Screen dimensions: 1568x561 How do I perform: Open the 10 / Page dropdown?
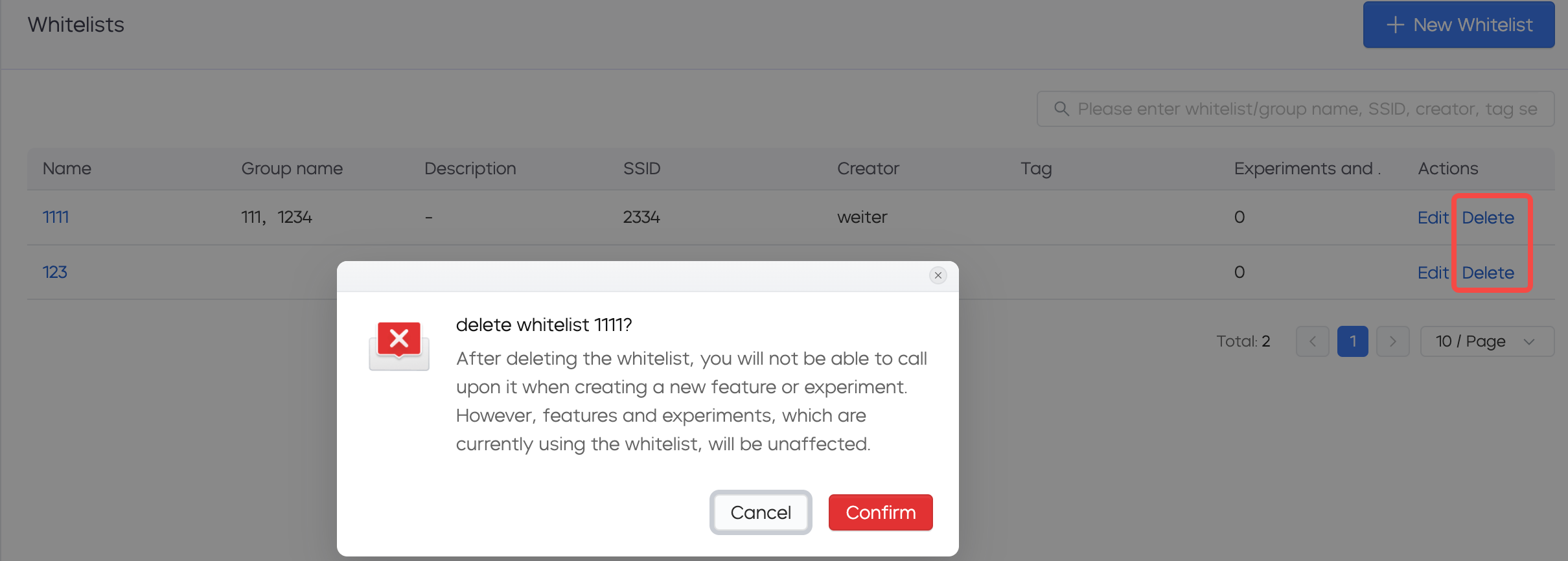pos(1487,341)
